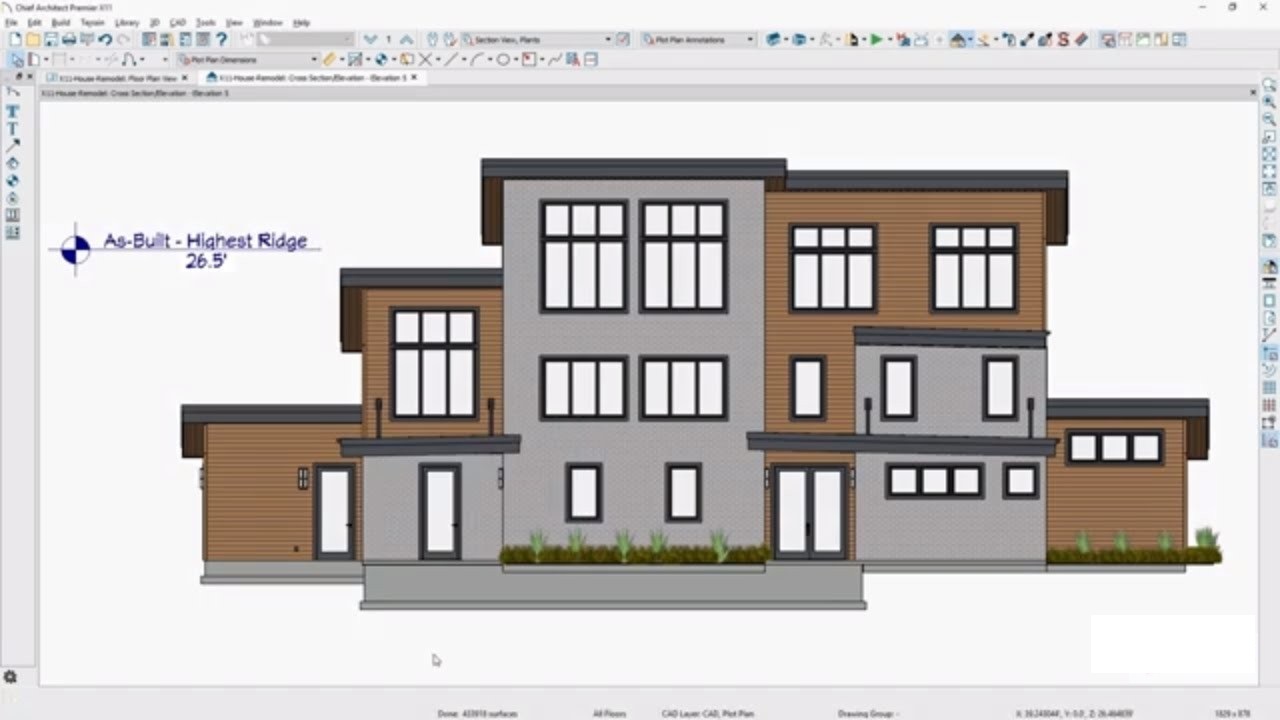Open the greyed-out dropdown next to the Help icon
The height and width of the screenshot is (720, 1280).
click(x=305, y=39)
